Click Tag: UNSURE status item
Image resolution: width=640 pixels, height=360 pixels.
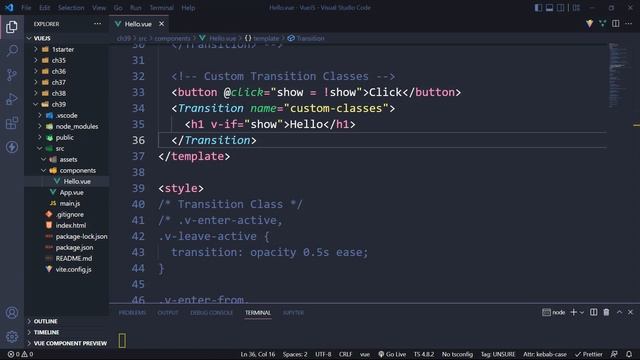498,354
